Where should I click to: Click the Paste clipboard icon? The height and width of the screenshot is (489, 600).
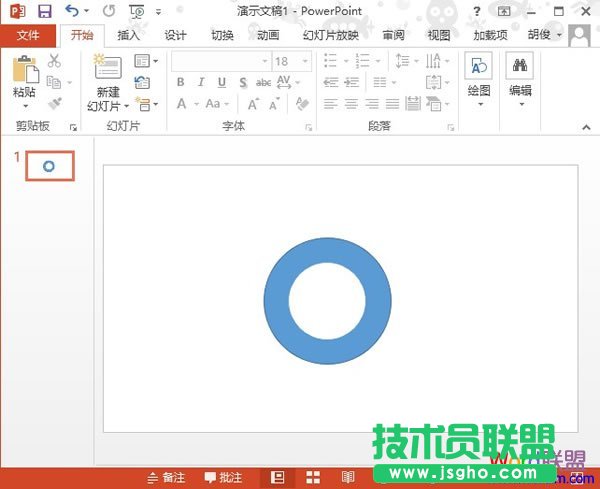(26, 69)
